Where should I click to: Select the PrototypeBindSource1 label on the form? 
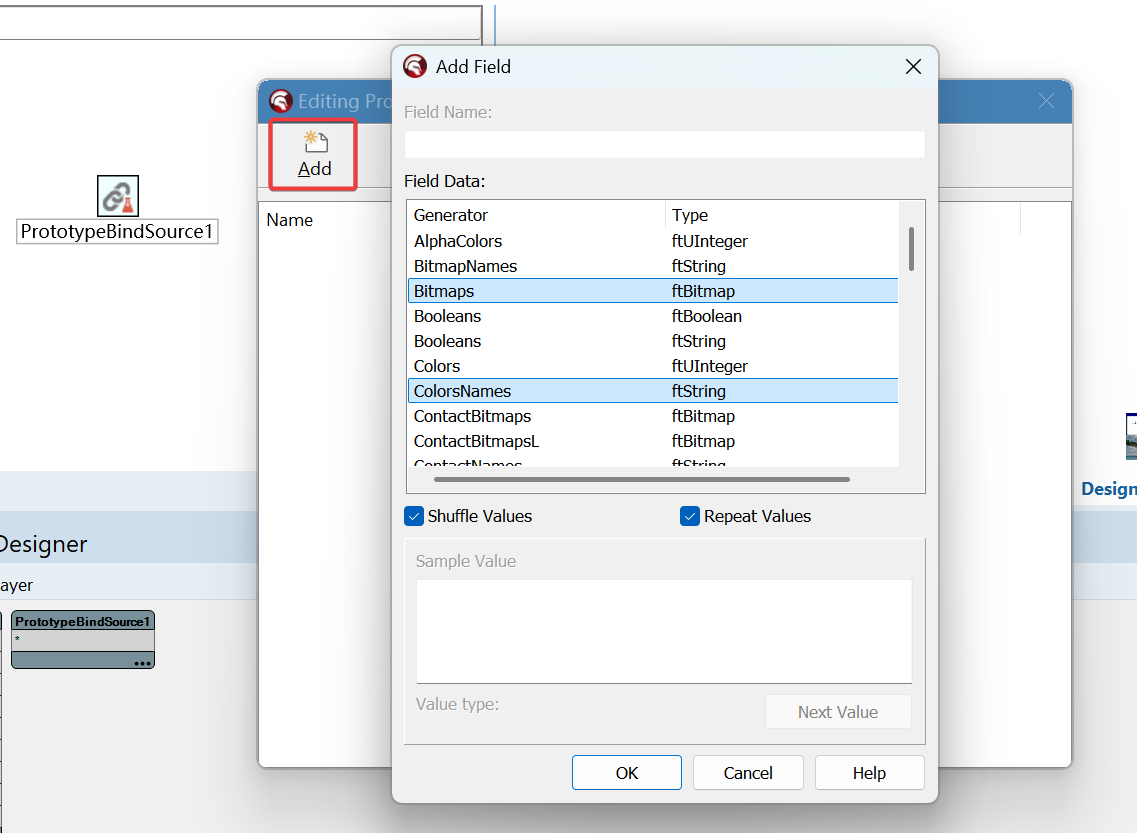pyautogui.click(x=117, y=231)
